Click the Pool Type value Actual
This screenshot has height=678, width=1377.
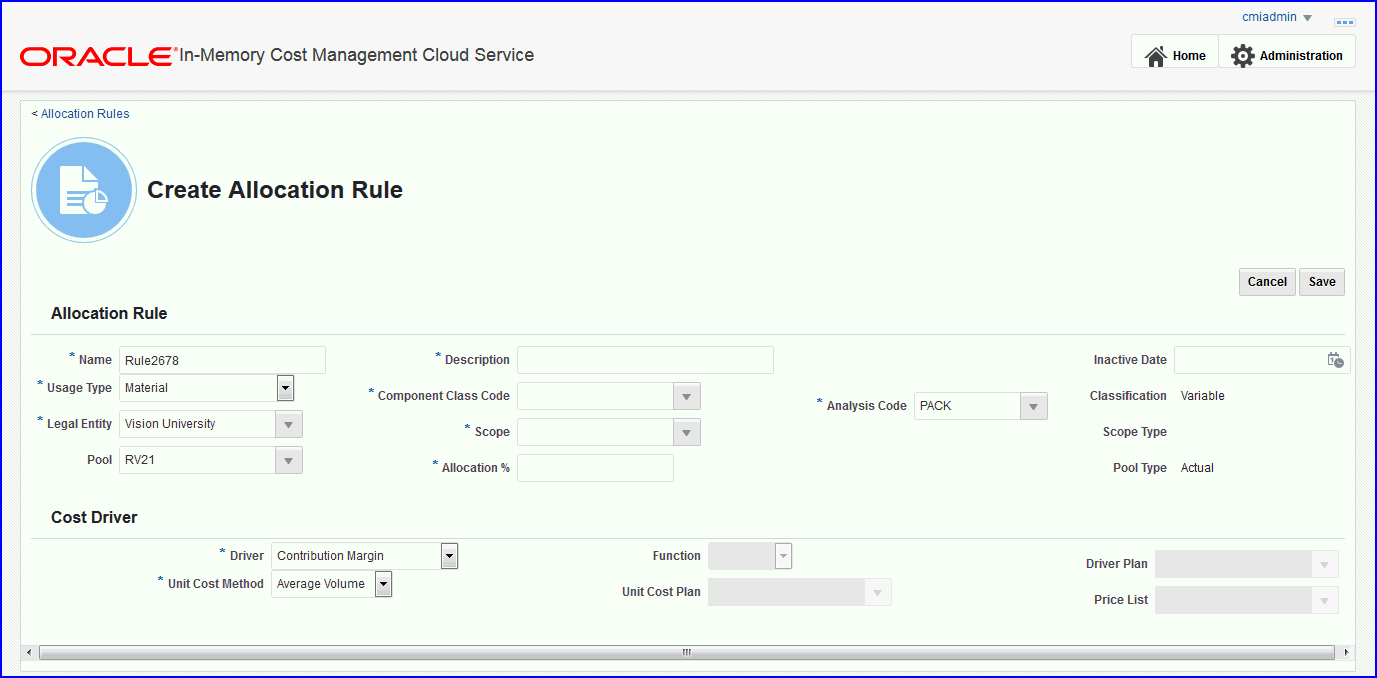tap(1197, 468)
